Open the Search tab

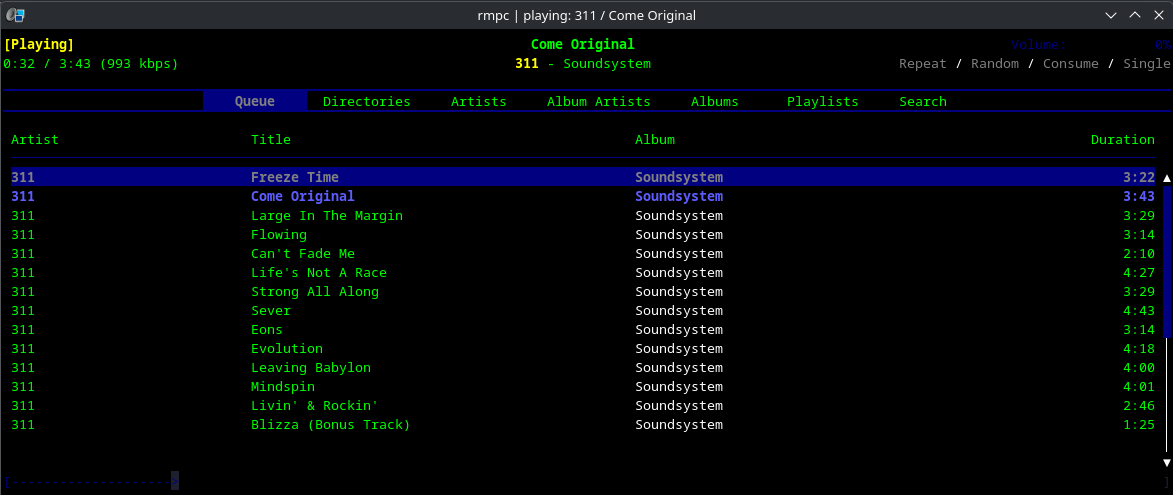pos(923,102)
